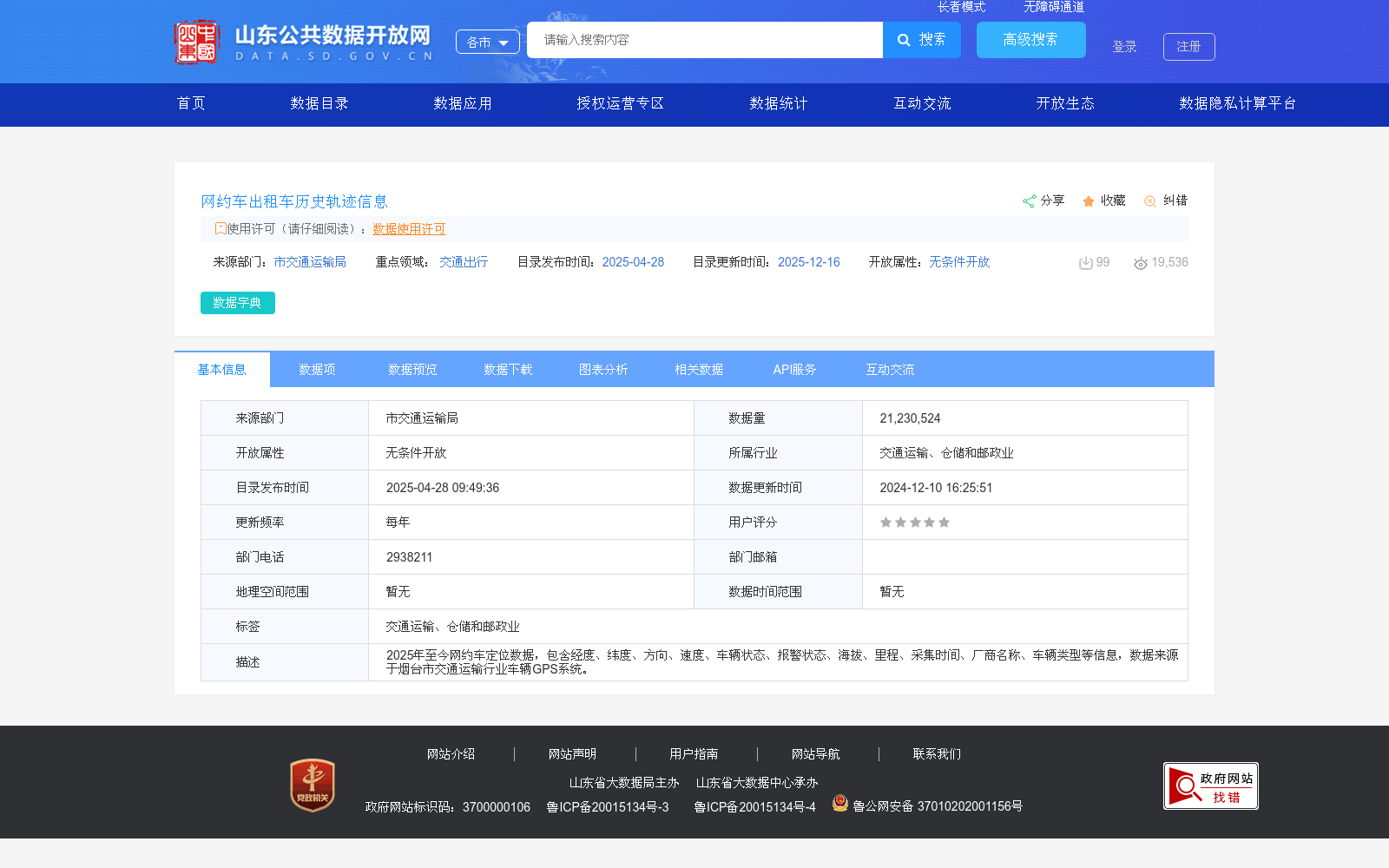Switch to the 数据项 tab

pyautogui.click(x=318, y=370)
